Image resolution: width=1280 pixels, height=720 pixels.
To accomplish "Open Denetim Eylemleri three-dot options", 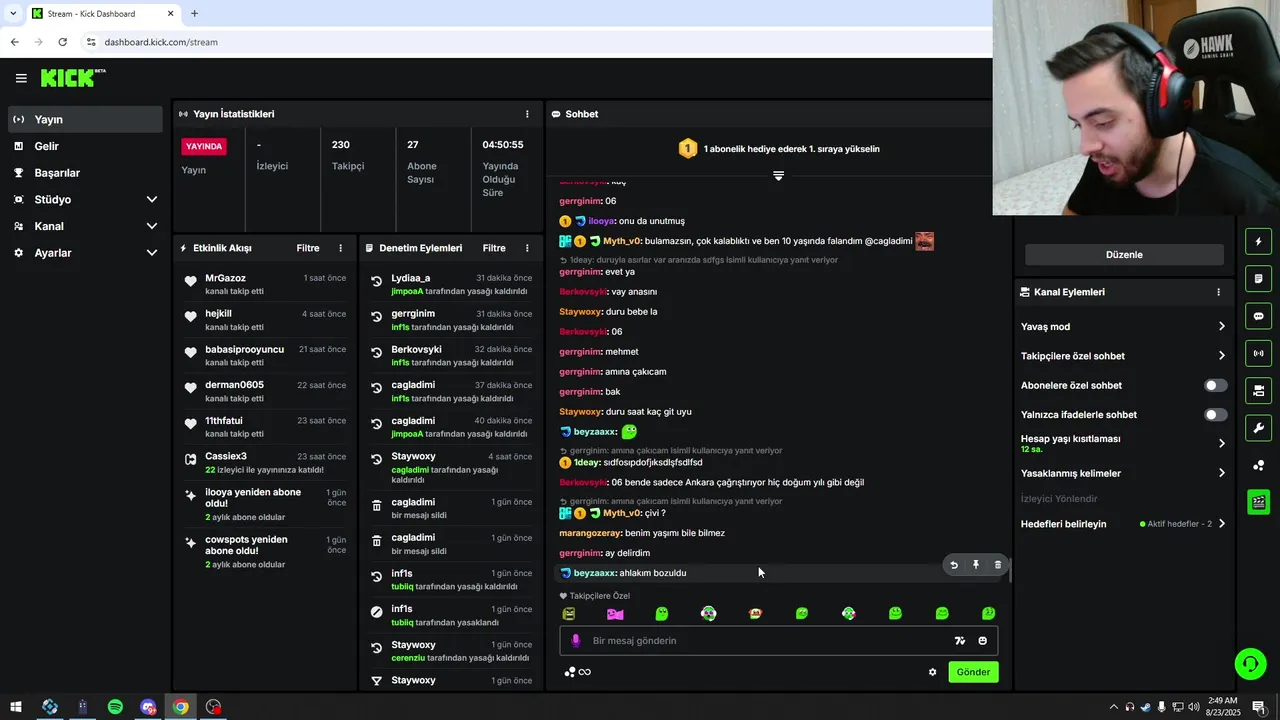I will coord(527,248).
